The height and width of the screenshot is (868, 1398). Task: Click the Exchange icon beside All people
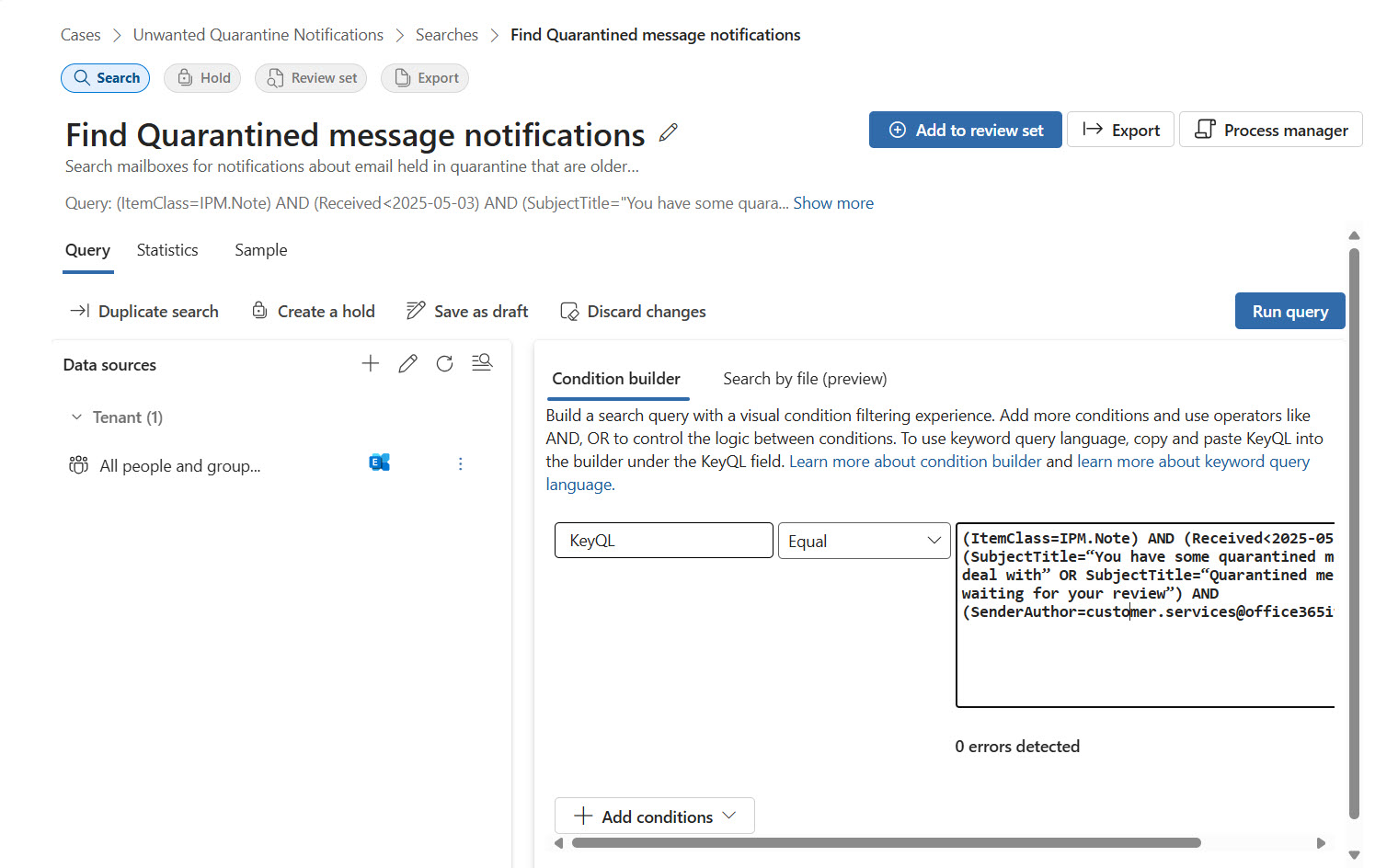point(379,463)
